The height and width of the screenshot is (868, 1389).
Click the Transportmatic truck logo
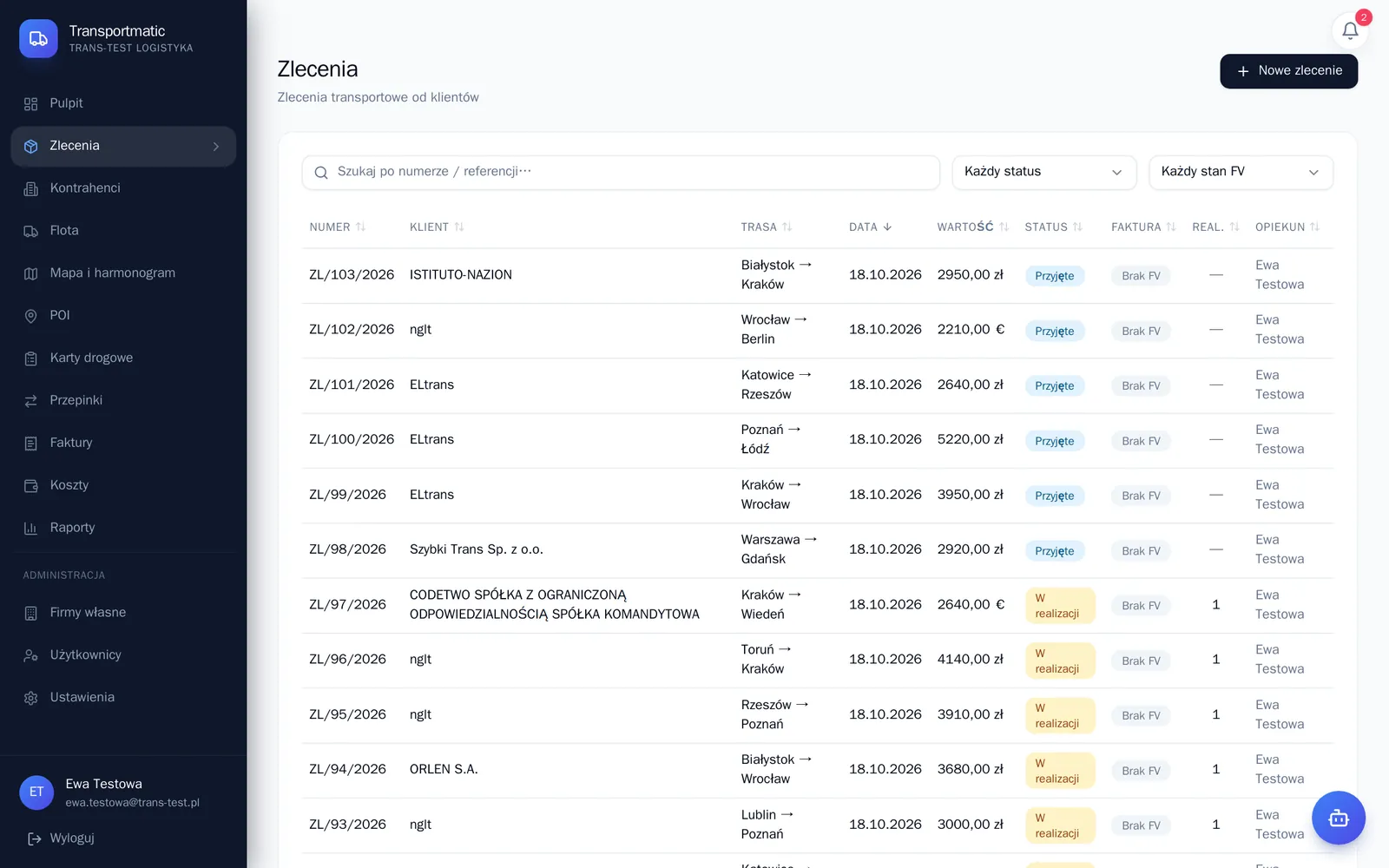pos(38,39)
